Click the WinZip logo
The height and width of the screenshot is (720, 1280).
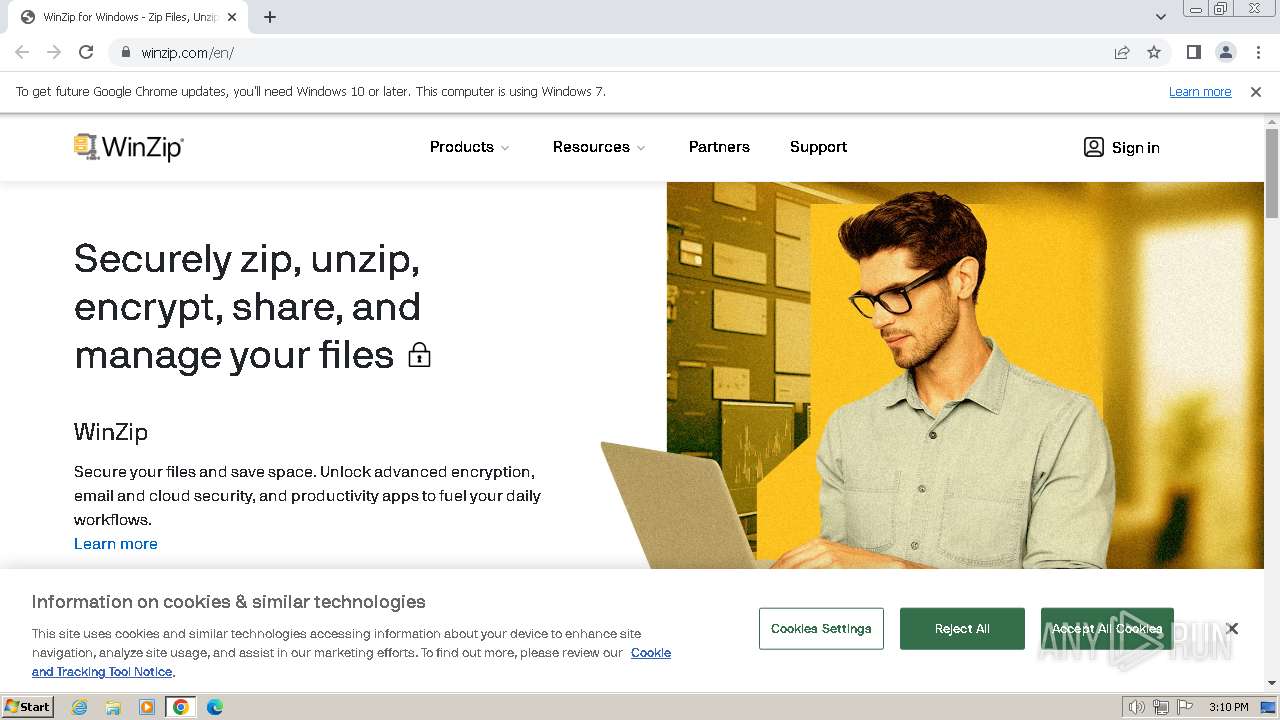point(129,147)
